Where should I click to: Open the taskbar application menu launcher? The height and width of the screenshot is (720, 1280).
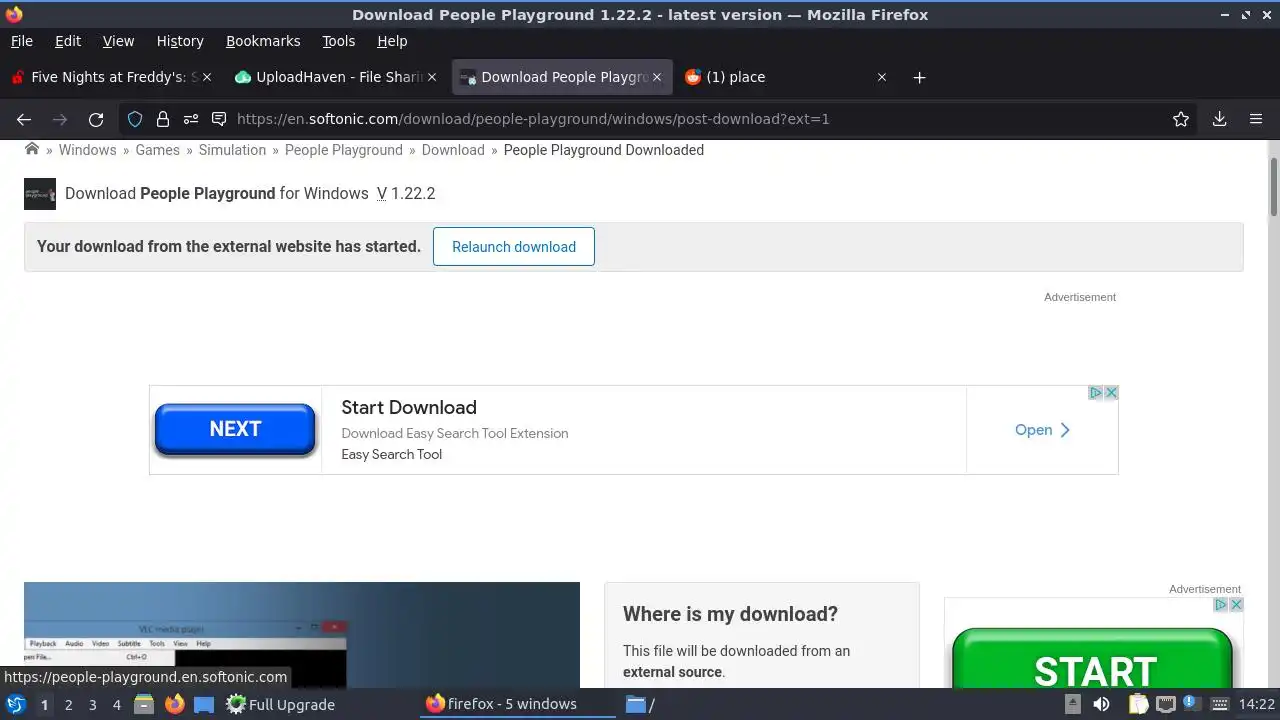[x=16, y=704]
